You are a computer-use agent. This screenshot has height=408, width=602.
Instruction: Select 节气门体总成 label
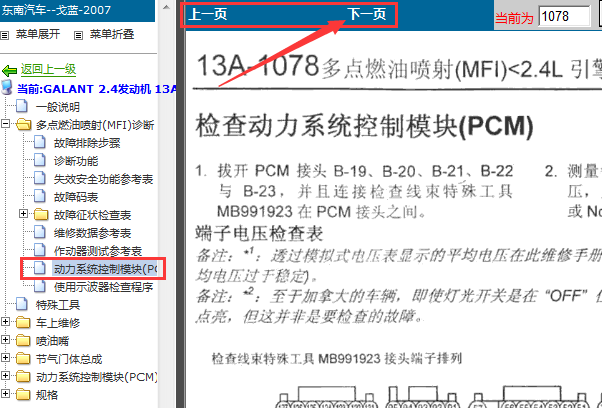69,359
